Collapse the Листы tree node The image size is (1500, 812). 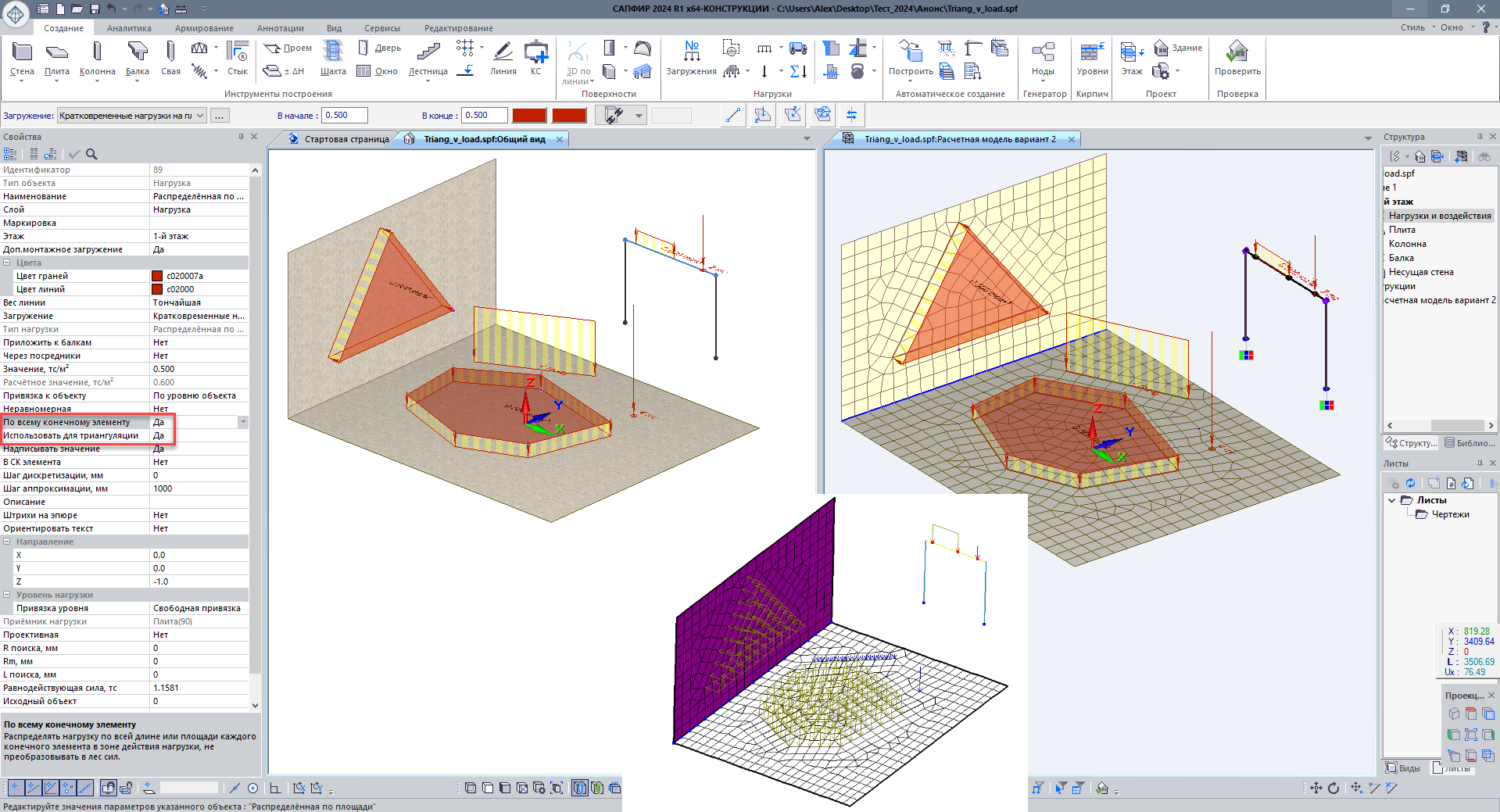click(x=1391, y=500)
